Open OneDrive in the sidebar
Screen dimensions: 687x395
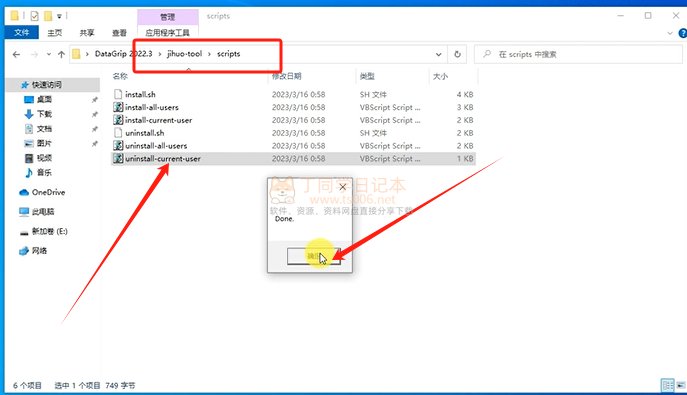(x=48, y=192)
